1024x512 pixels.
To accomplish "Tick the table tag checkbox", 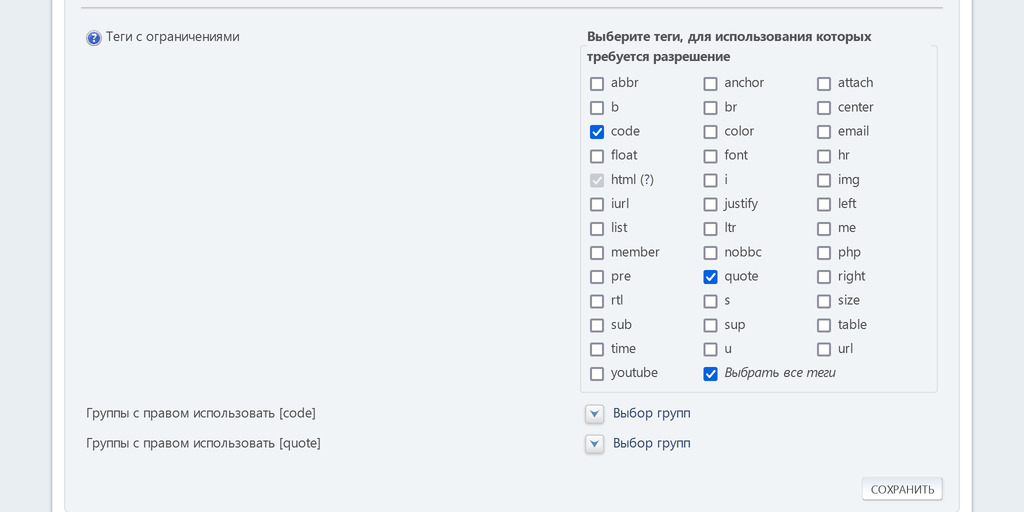I will 824,326.
